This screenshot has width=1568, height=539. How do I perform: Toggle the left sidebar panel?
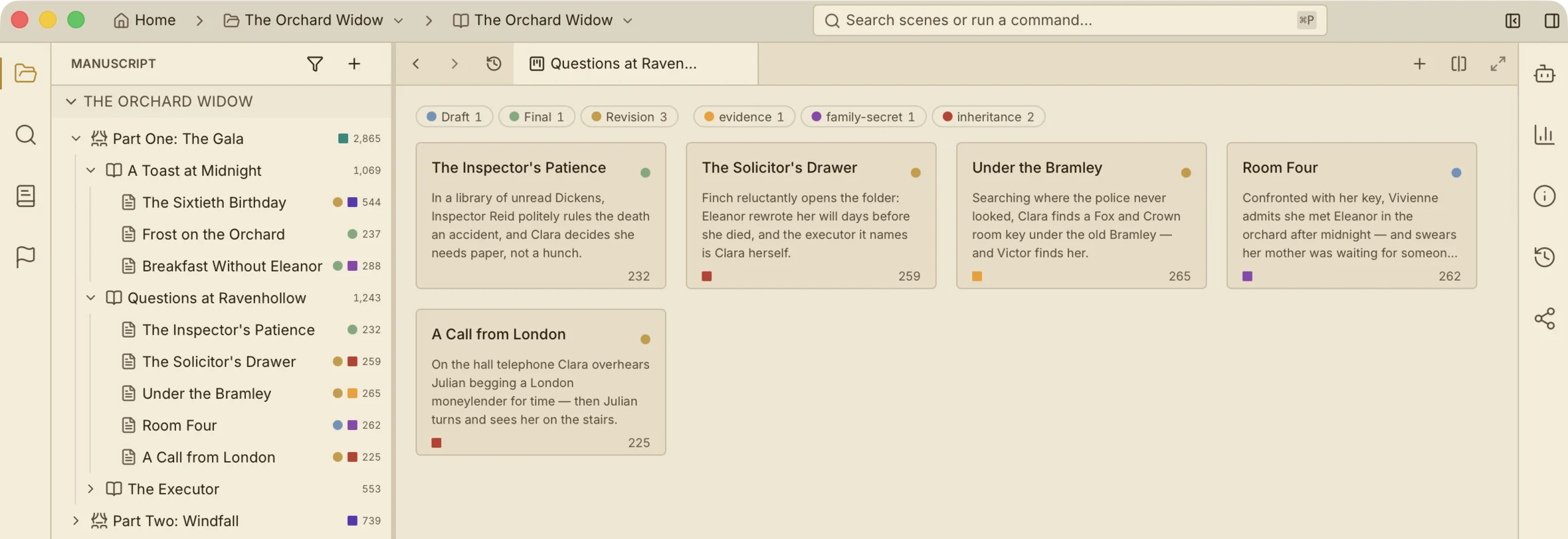coord(1513,21)
